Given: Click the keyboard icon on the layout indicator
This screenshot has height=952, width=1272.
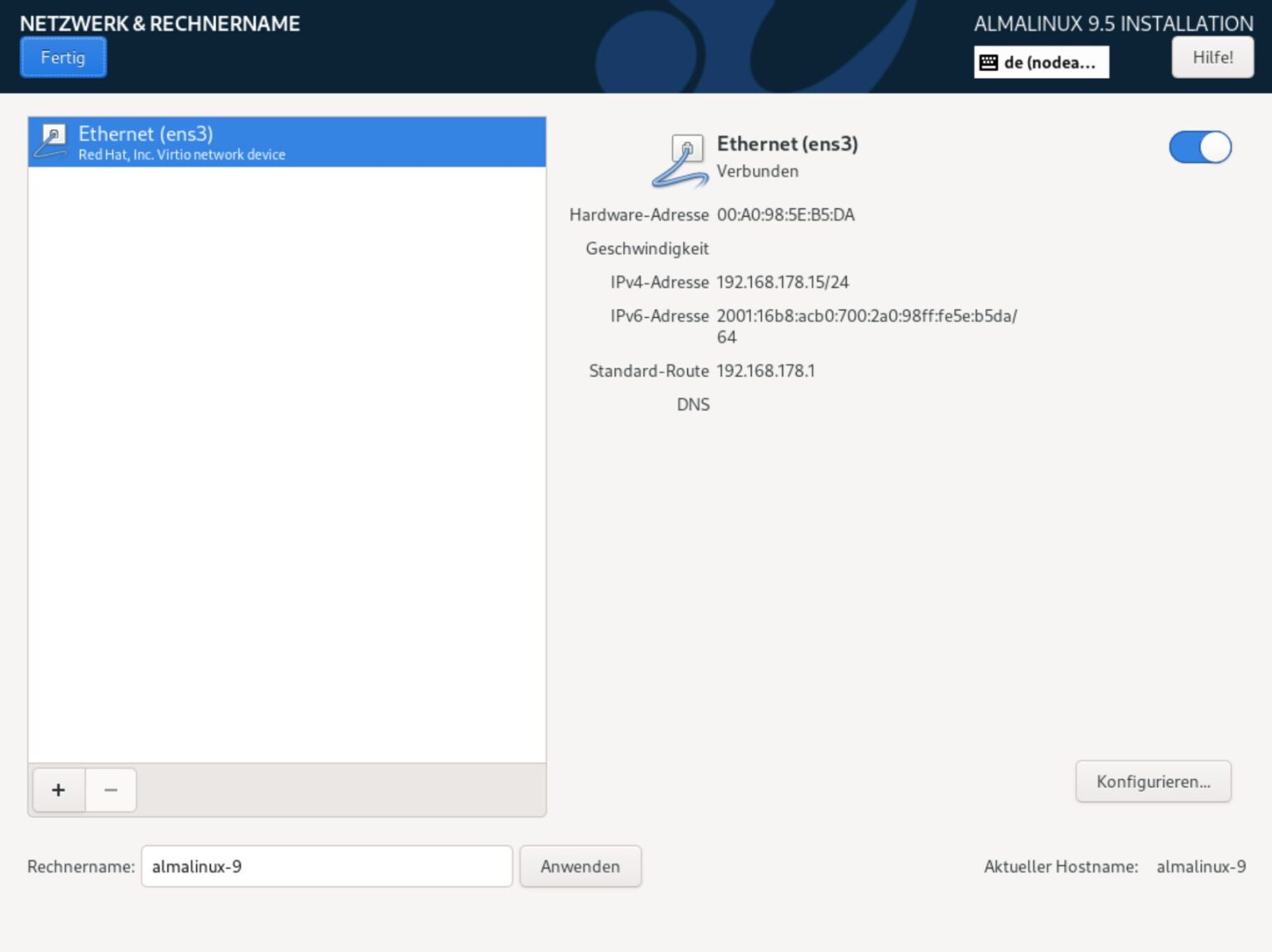Looking at the screenshot, I should click(x=989, y=60).
